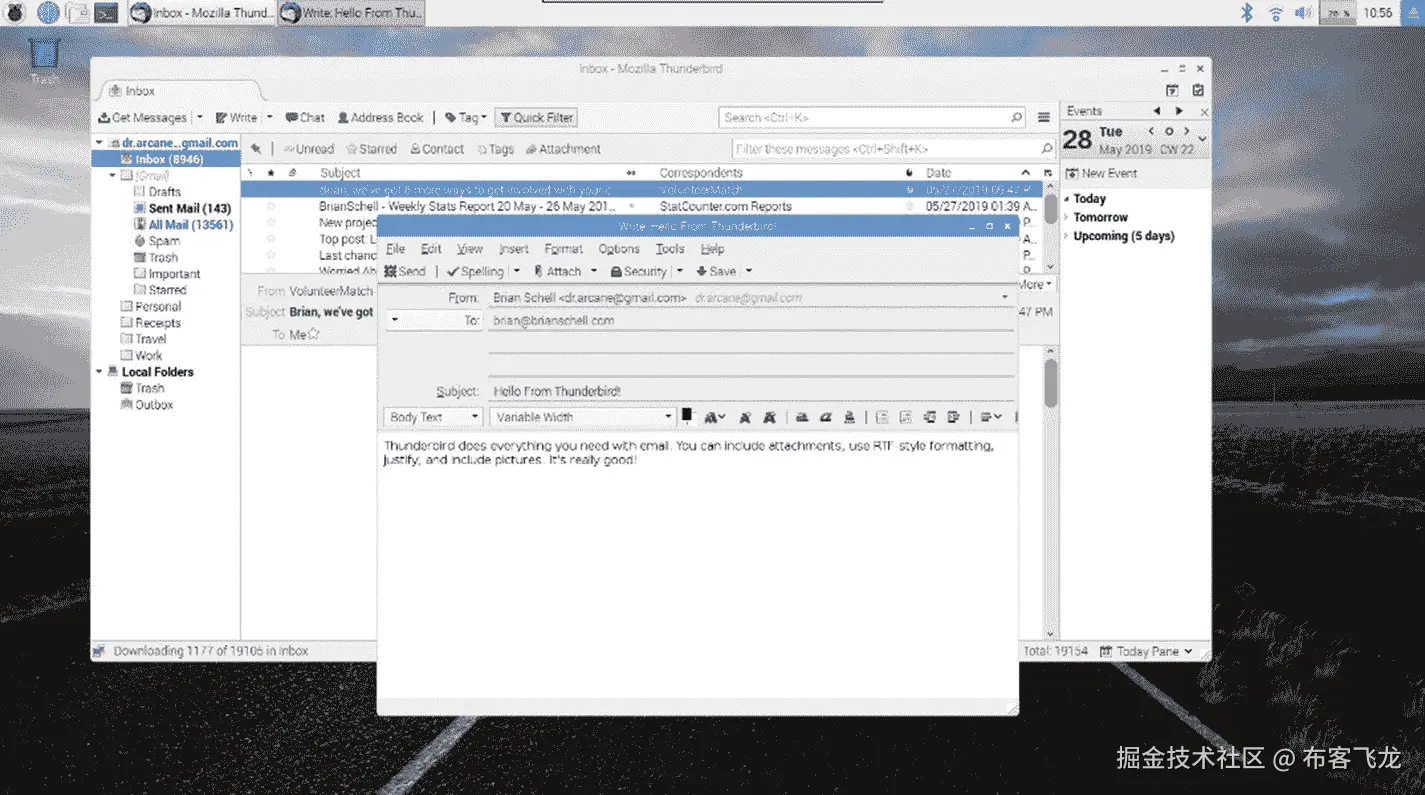Click the Raspberry Pi menu icon
Viewport: 1425px width, 795px height.
click(x=15, y=13)
